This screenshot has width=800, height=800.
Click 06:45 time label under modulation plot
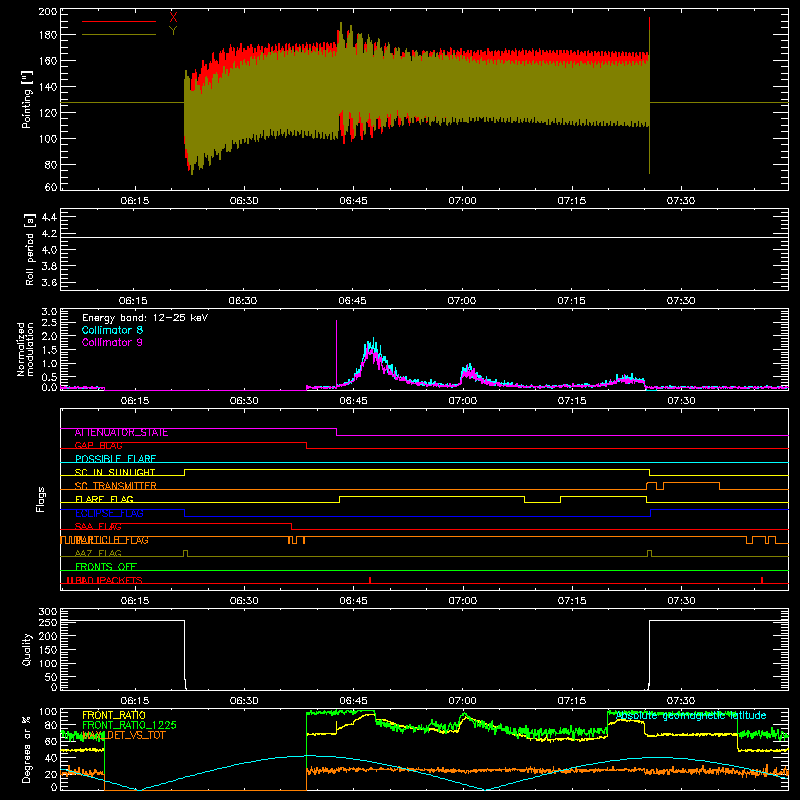click(353, 401)
